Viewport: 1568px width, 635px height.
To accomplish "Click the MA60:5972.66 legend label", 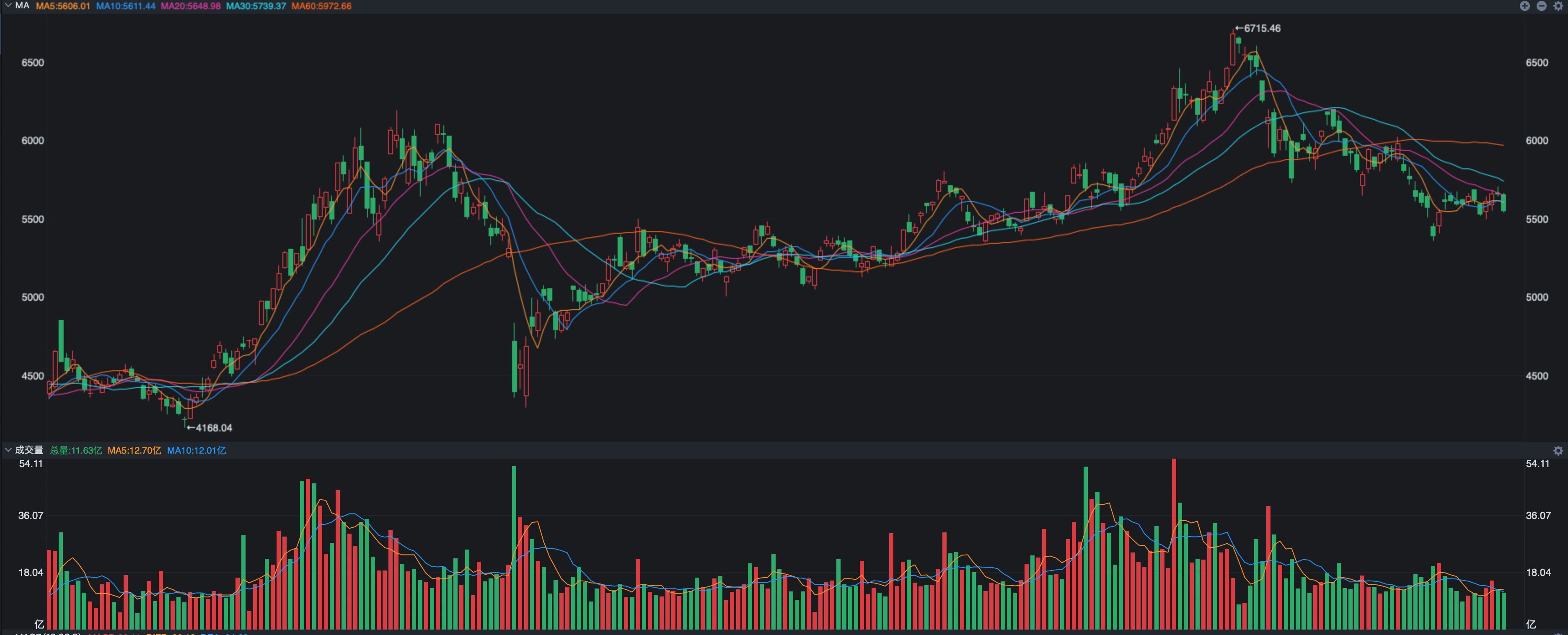I will (321, 6).
